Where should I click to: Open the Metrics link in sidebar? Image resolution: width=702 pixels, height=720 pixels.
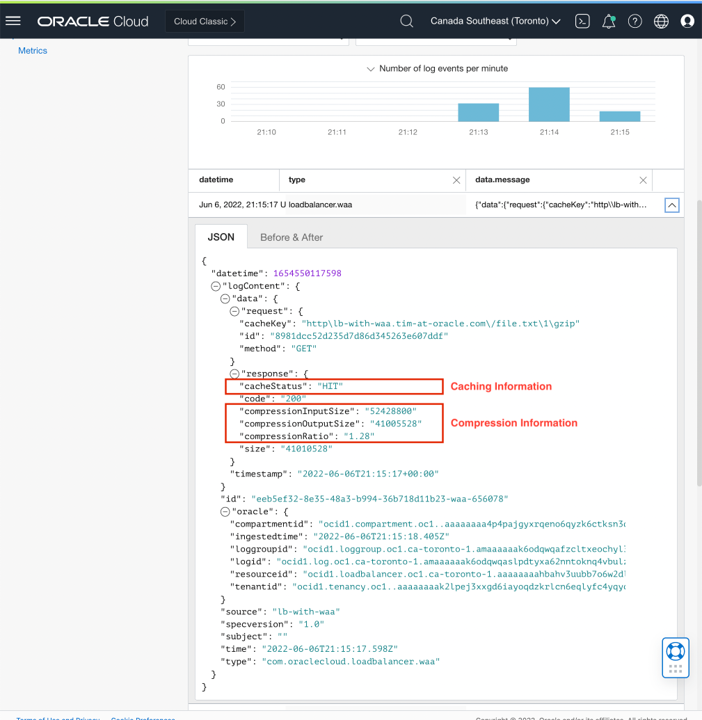click(33, 51)
